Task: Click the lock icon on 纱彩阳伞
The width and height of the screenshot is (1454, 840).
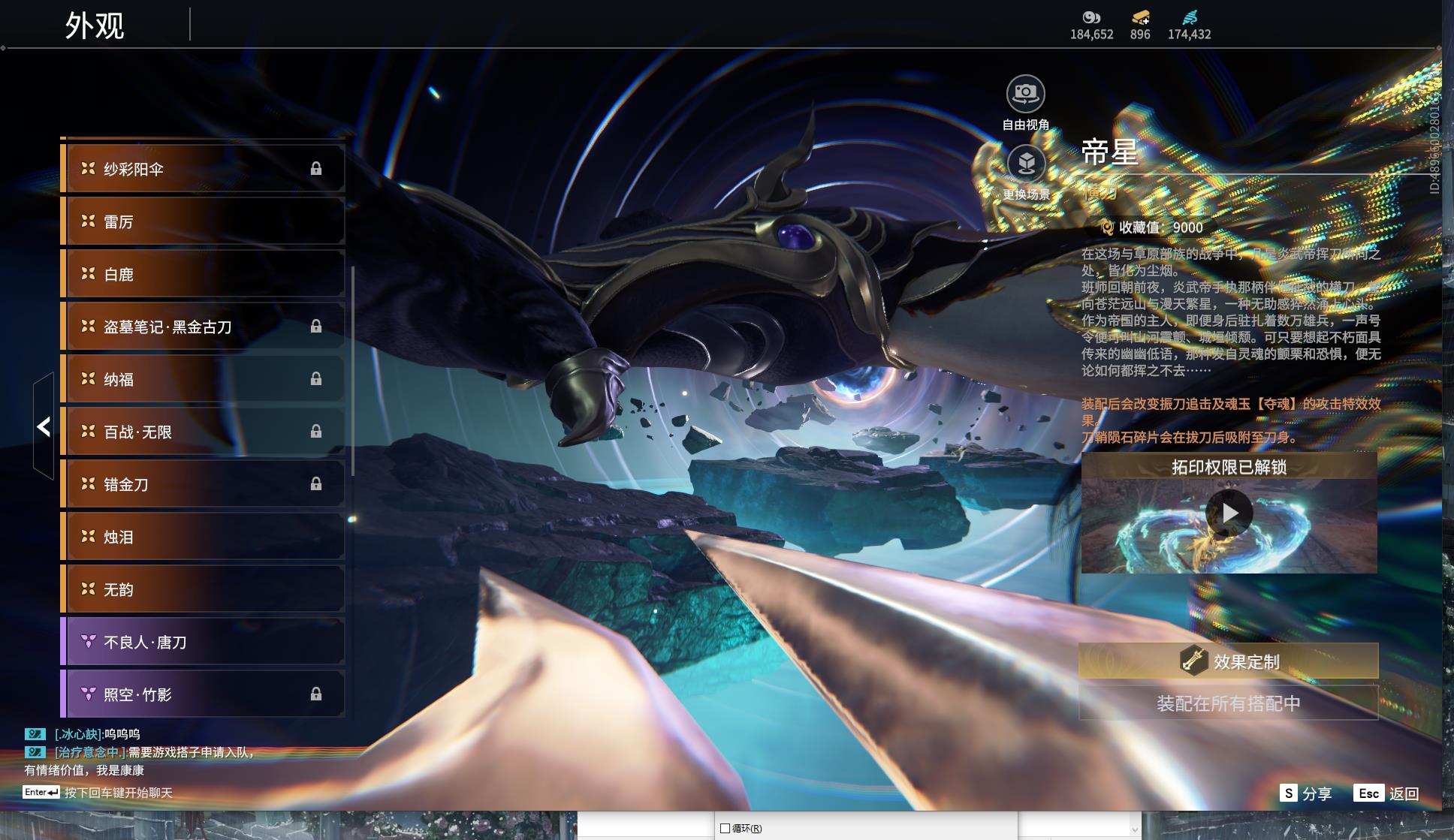Action: (316, 169)
